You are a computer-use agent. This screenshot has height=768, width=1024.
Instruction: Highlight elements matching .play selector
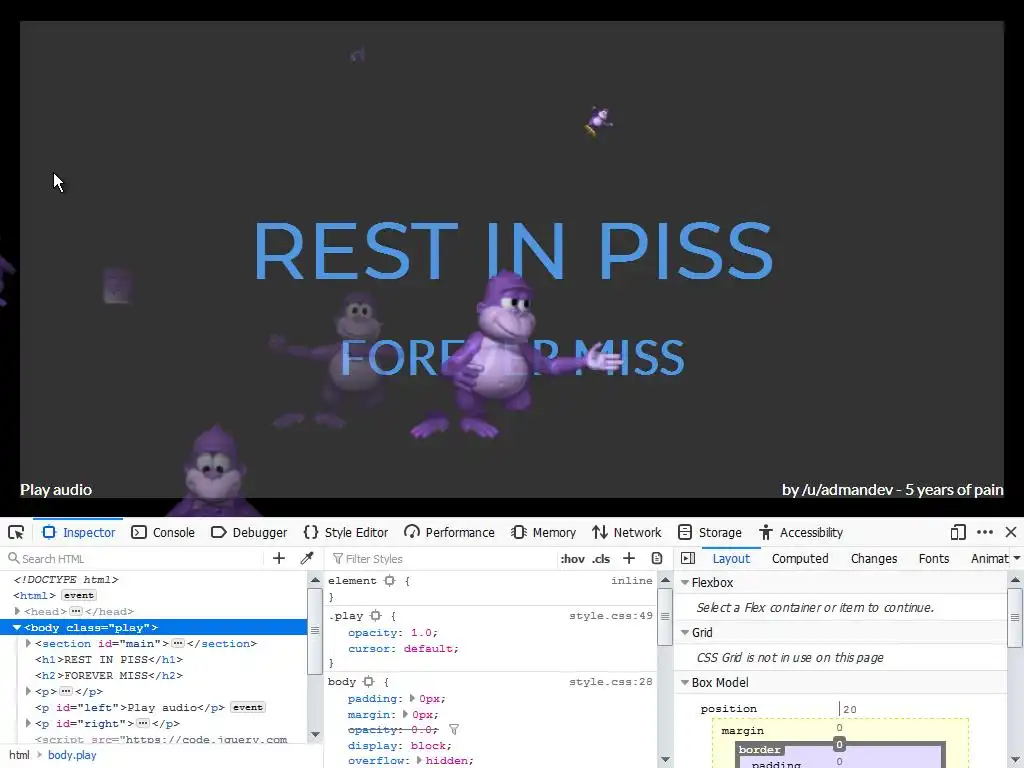376,616
